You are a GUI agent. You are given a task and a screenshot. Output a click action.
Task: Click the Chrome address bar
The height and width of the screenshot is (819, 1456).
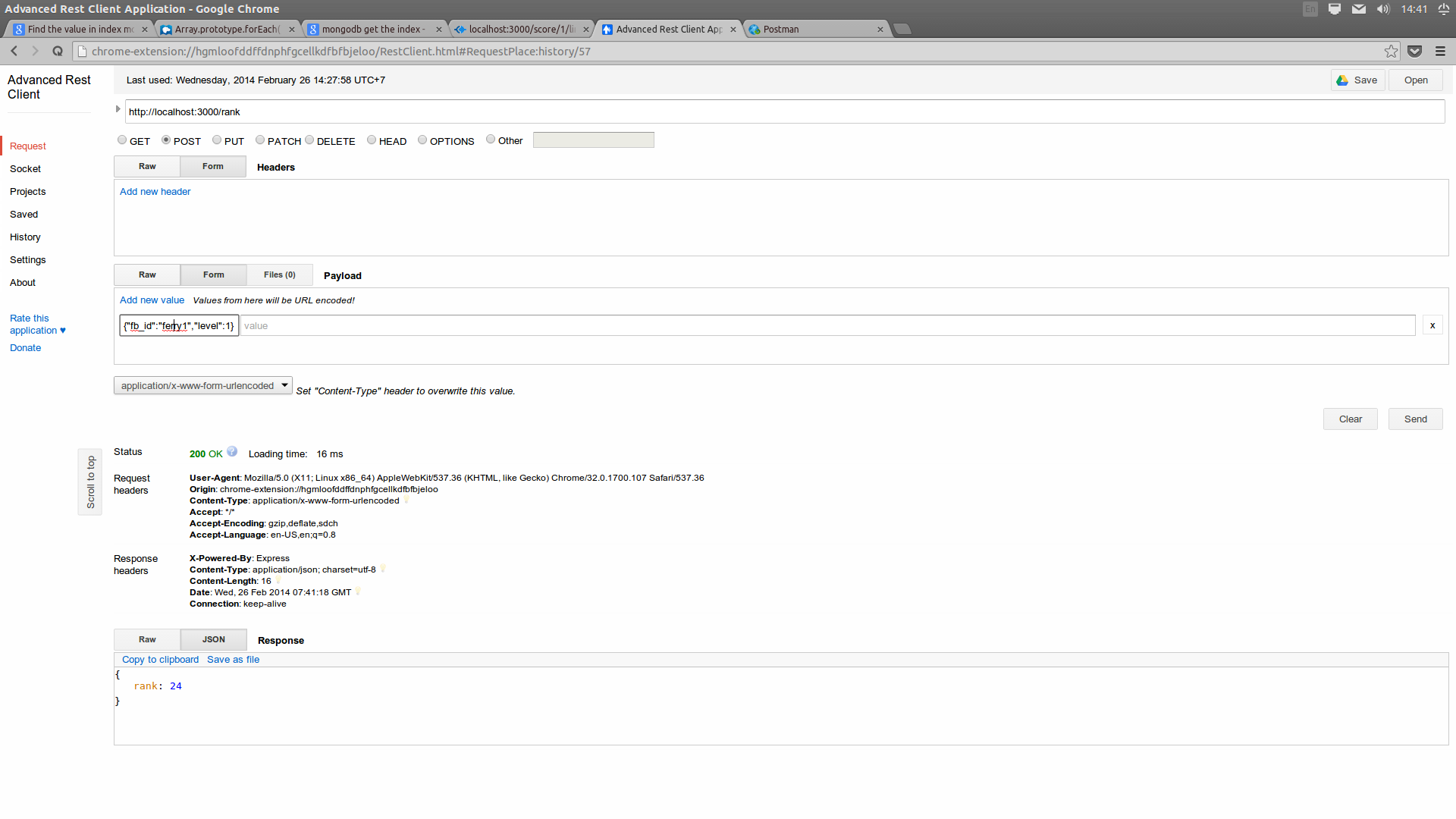click(x=728, y=52)
